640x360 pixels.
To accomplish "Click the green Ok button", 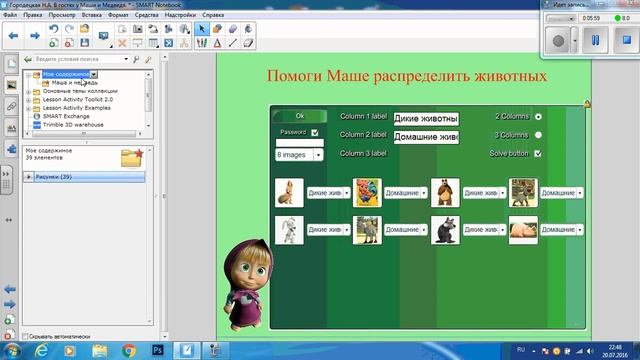I will [x=300, y=116].
